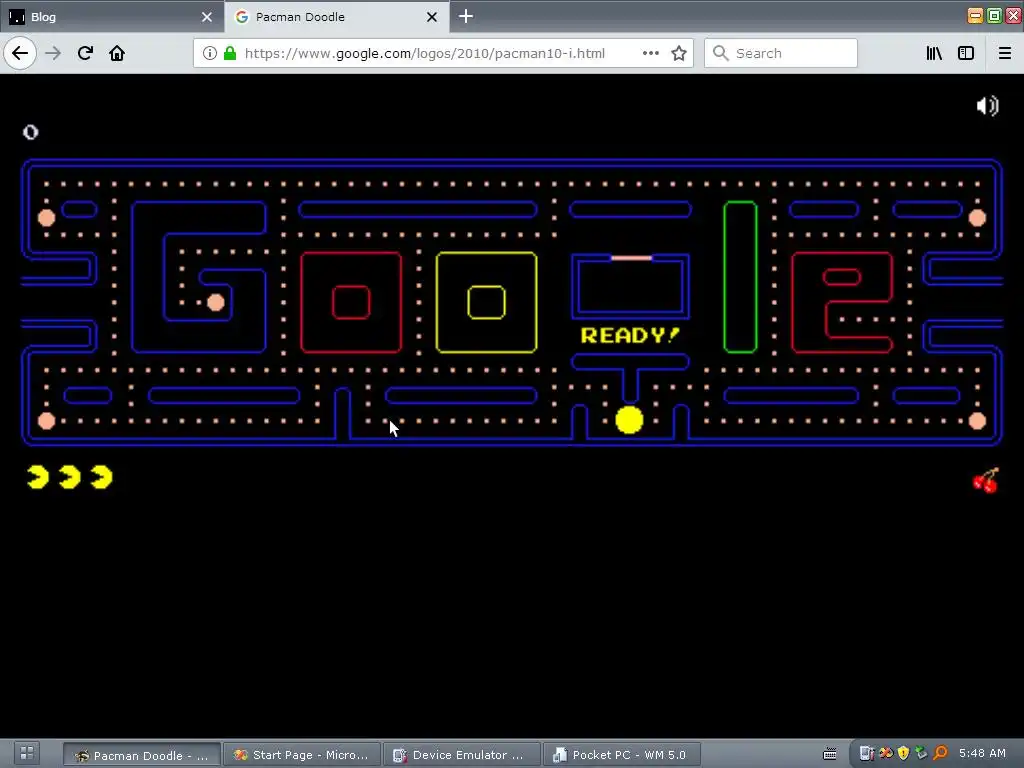Click the cherry bonus fruit icon
This screenshot has height=768, width=1024.
tap(986, 481)
